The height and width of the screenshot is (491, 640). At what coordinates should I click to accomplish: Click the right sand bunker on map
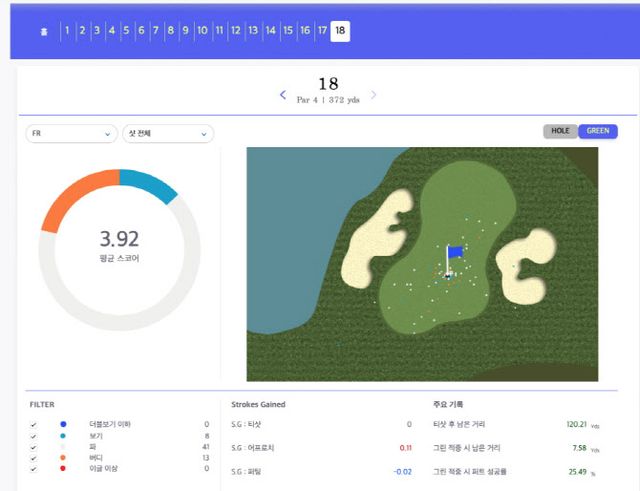click(525, 264)
